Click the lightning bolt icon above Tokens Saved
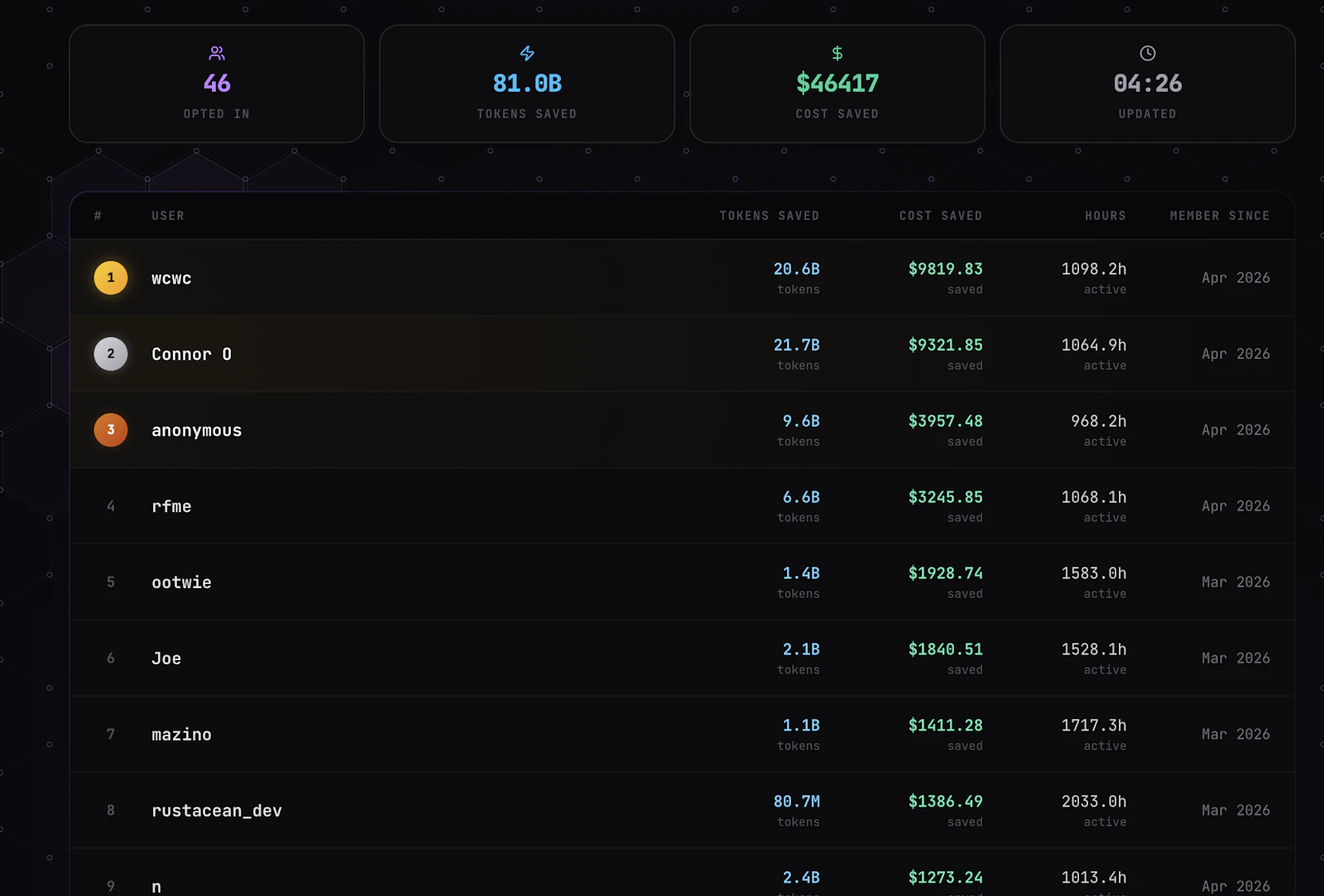The image size is (1324, 896). [527, 53]
